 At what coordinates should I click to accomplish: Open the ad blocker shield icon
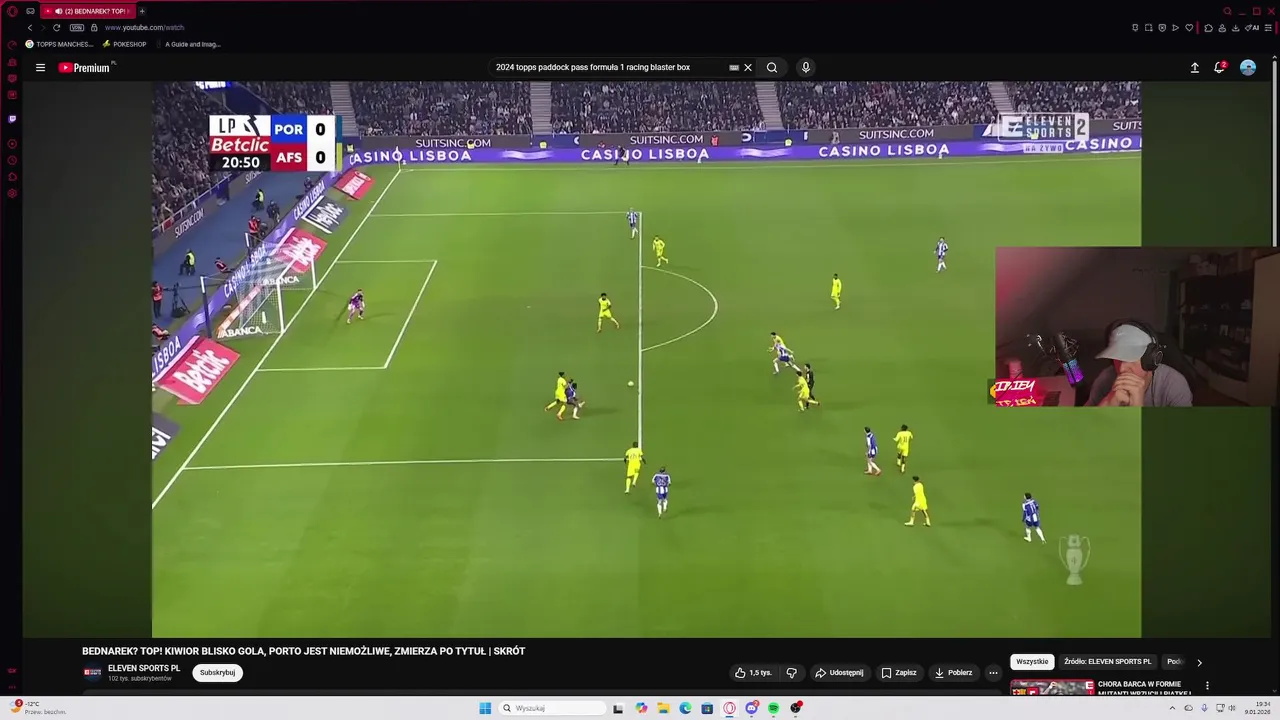pyautogui.click(x=1162, y=28)
